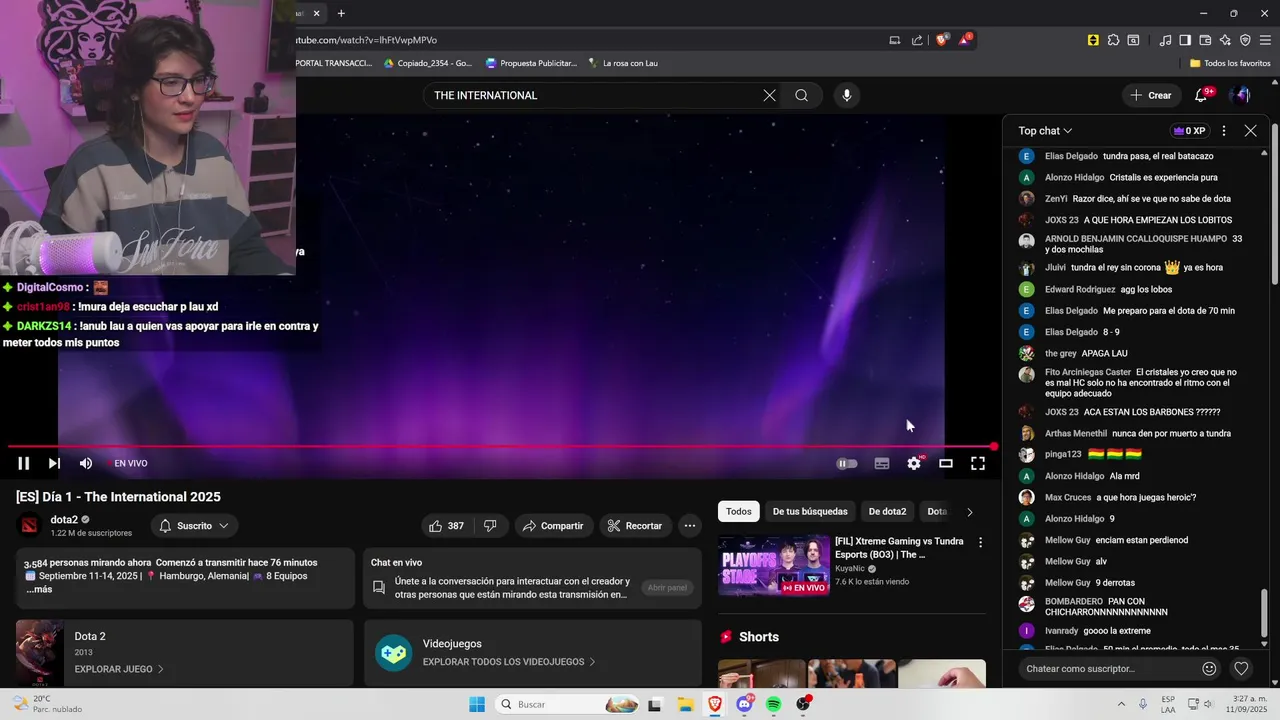Open the chat emoji picker

pos(1209,669)
